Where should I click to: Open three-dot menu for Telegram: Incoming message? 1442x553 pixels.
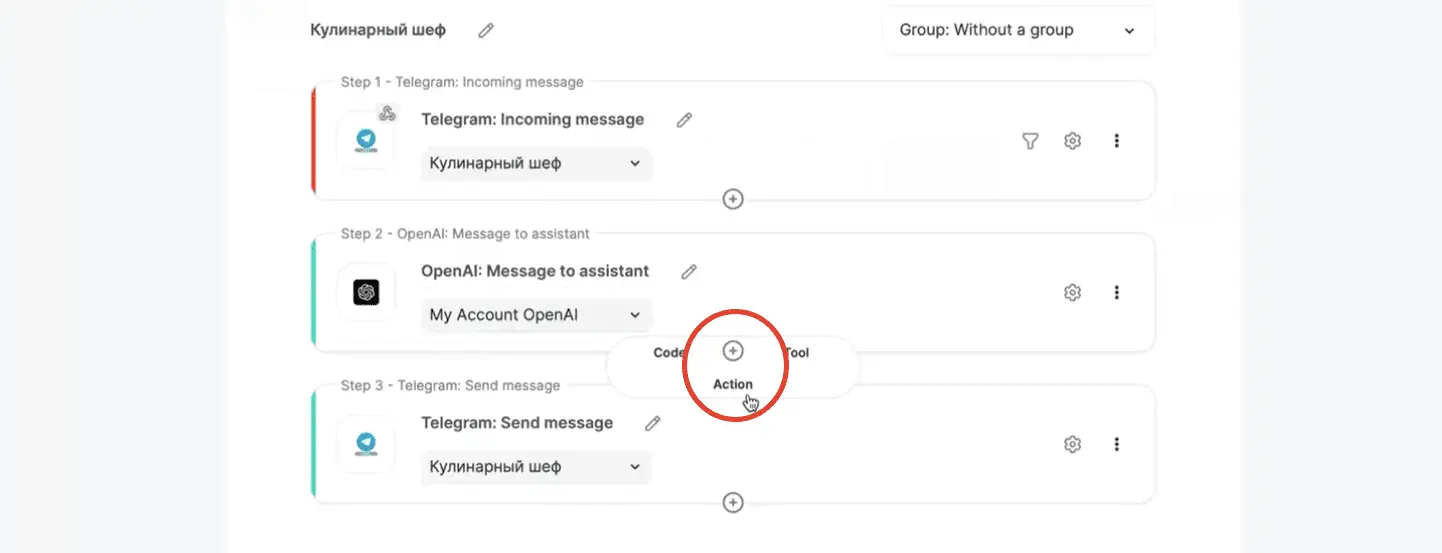1117,141
